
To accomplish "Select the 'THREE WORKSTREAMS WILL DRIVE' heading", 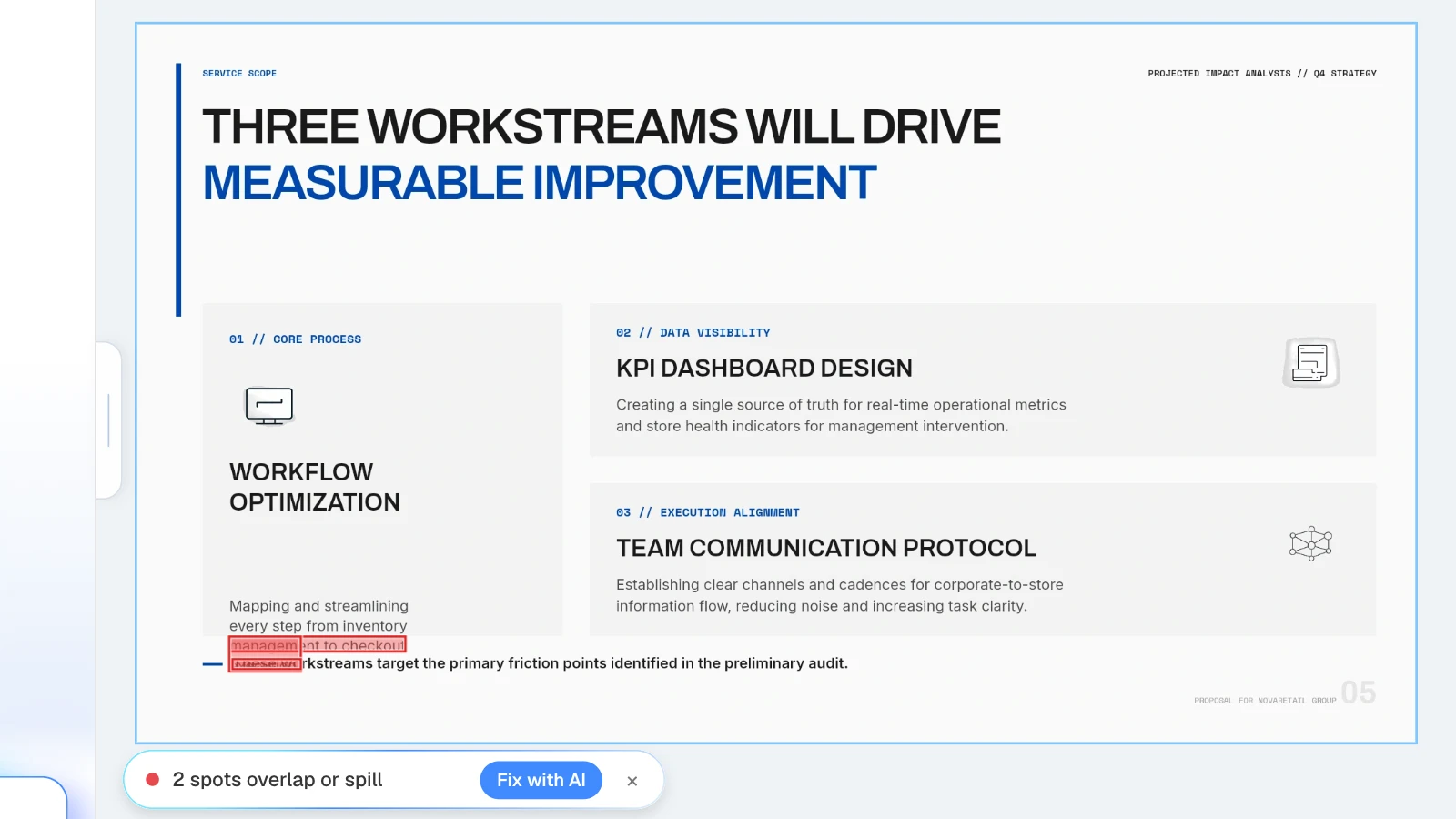I will 602,126.
